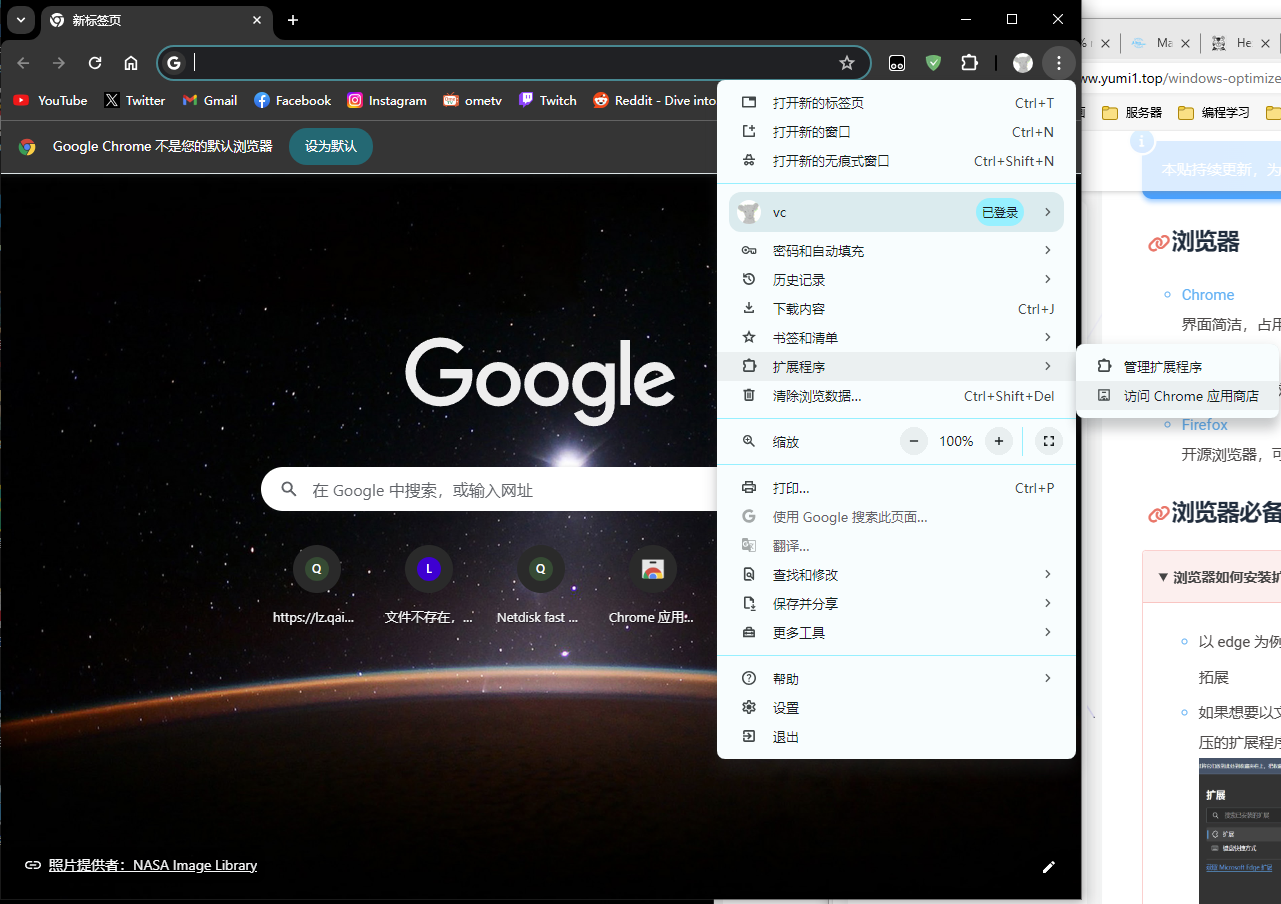Screen dimensions: 1281x904
Task: Open the extensions puzzle icon in toolbar
Action: coord(969,63)
